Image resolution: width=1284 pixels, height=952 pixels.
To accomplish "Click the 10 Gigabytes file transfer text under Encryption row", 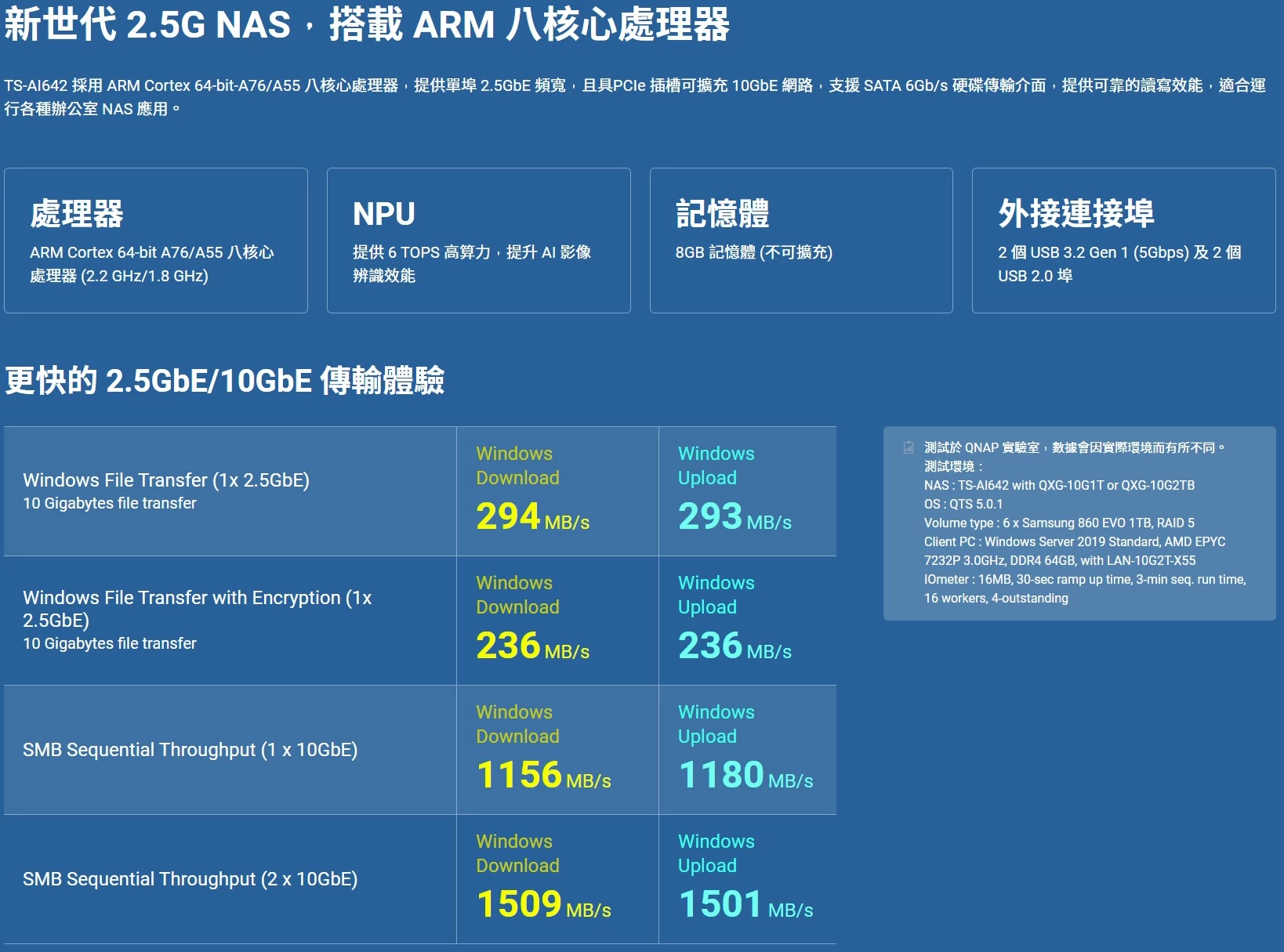I will click(x=110, y=643).
